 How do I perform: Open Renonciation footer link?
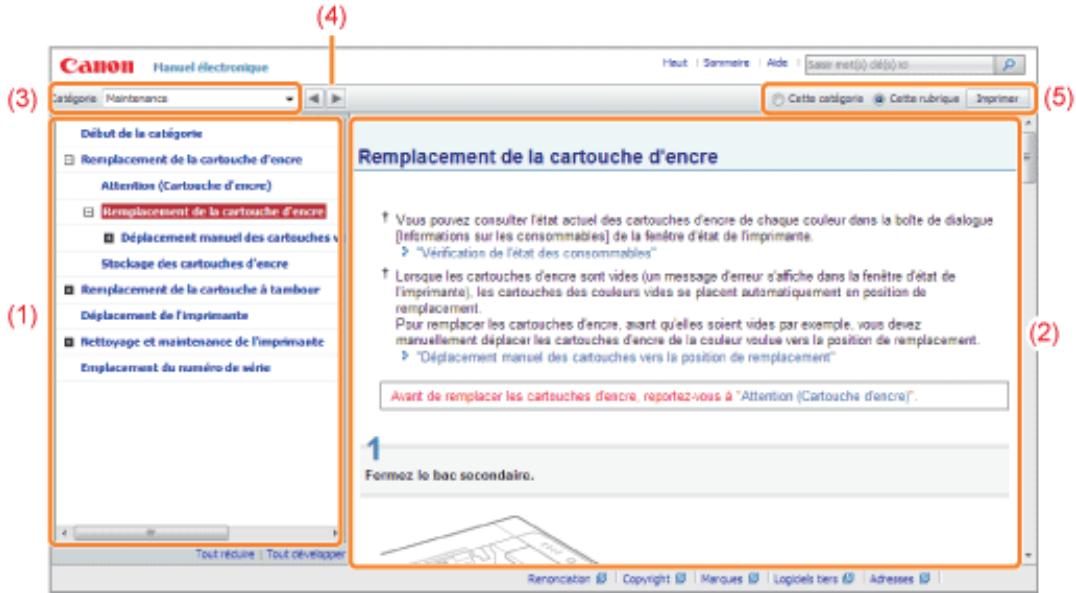559,579
